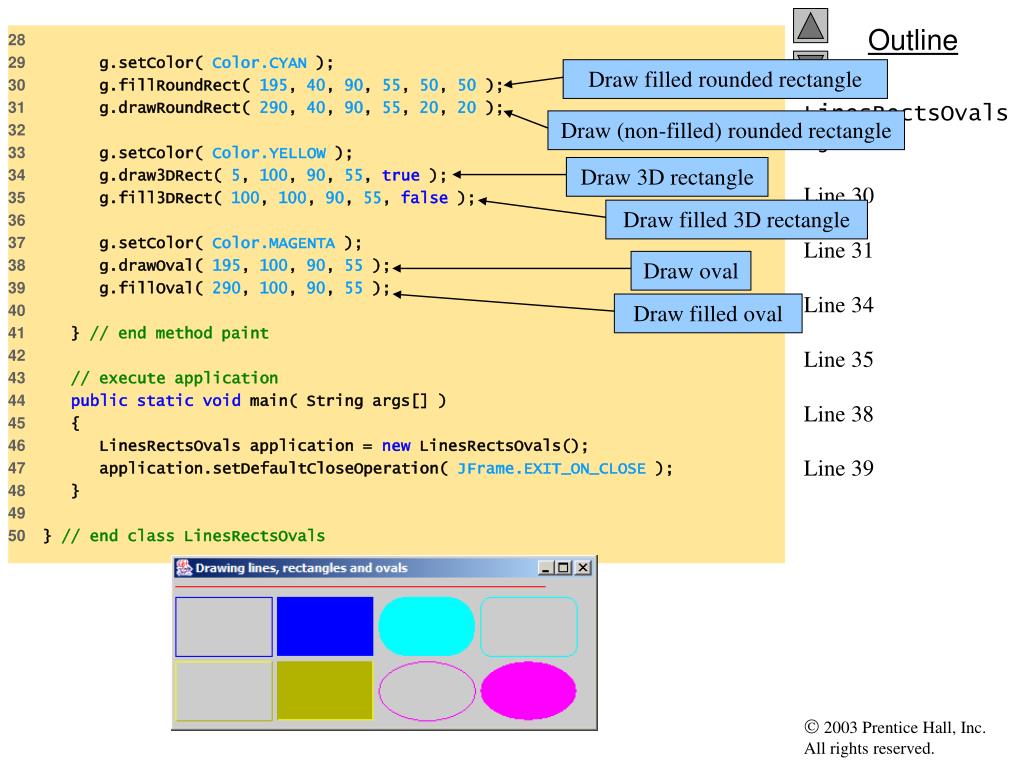Click the code "g.setColor( Color.MAGENTA );"

[x=230, y=243]
